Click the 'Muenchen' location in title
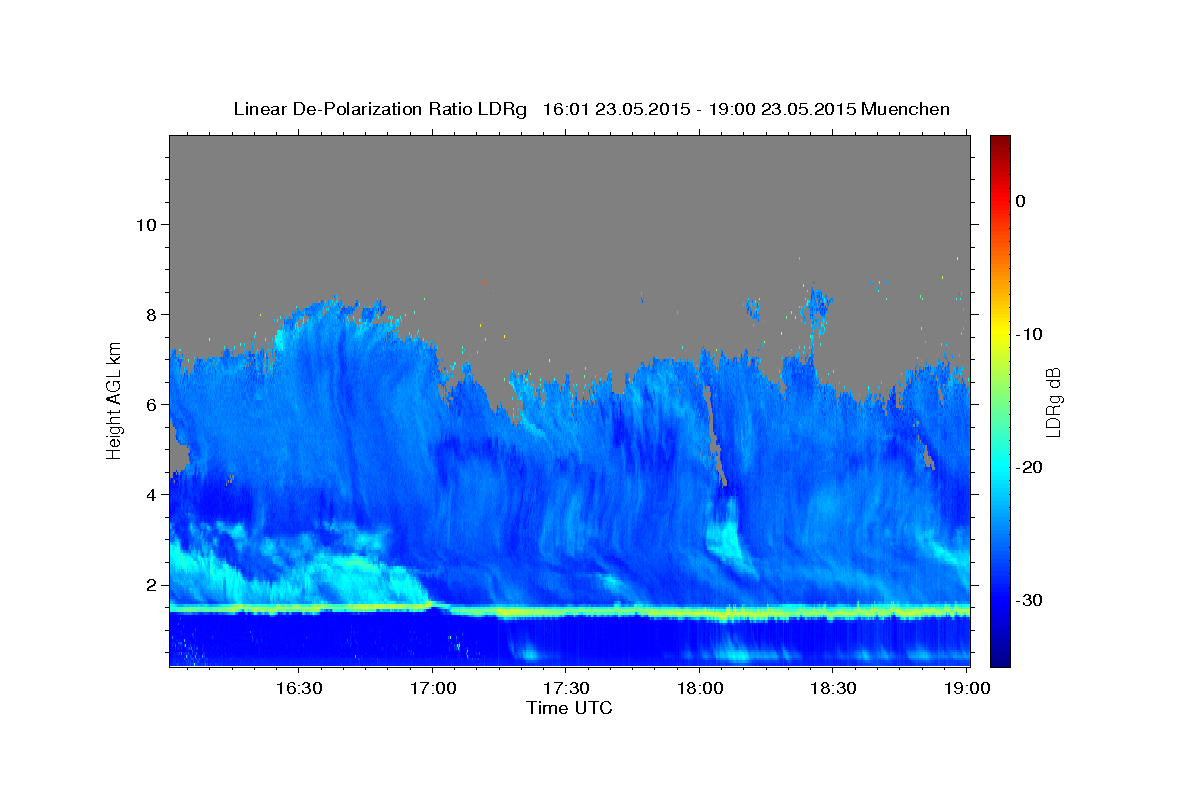This screenshot has width=1200, height=800. pos(906,109)
